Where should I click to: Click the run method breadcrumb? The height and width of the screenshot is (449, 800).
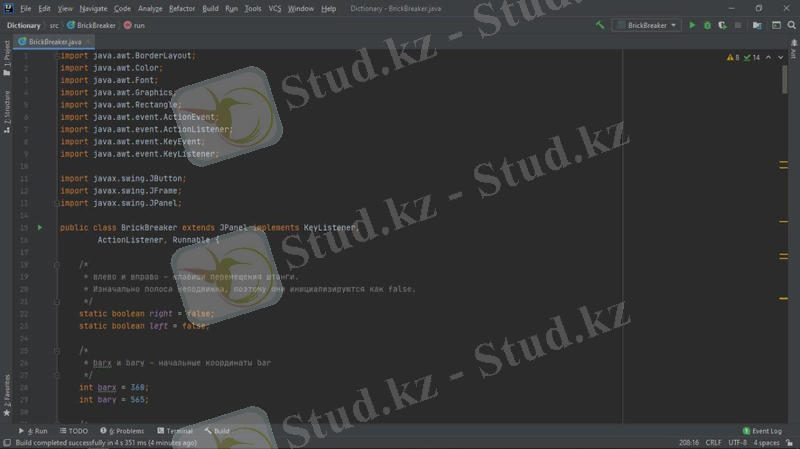coord(134,26)
